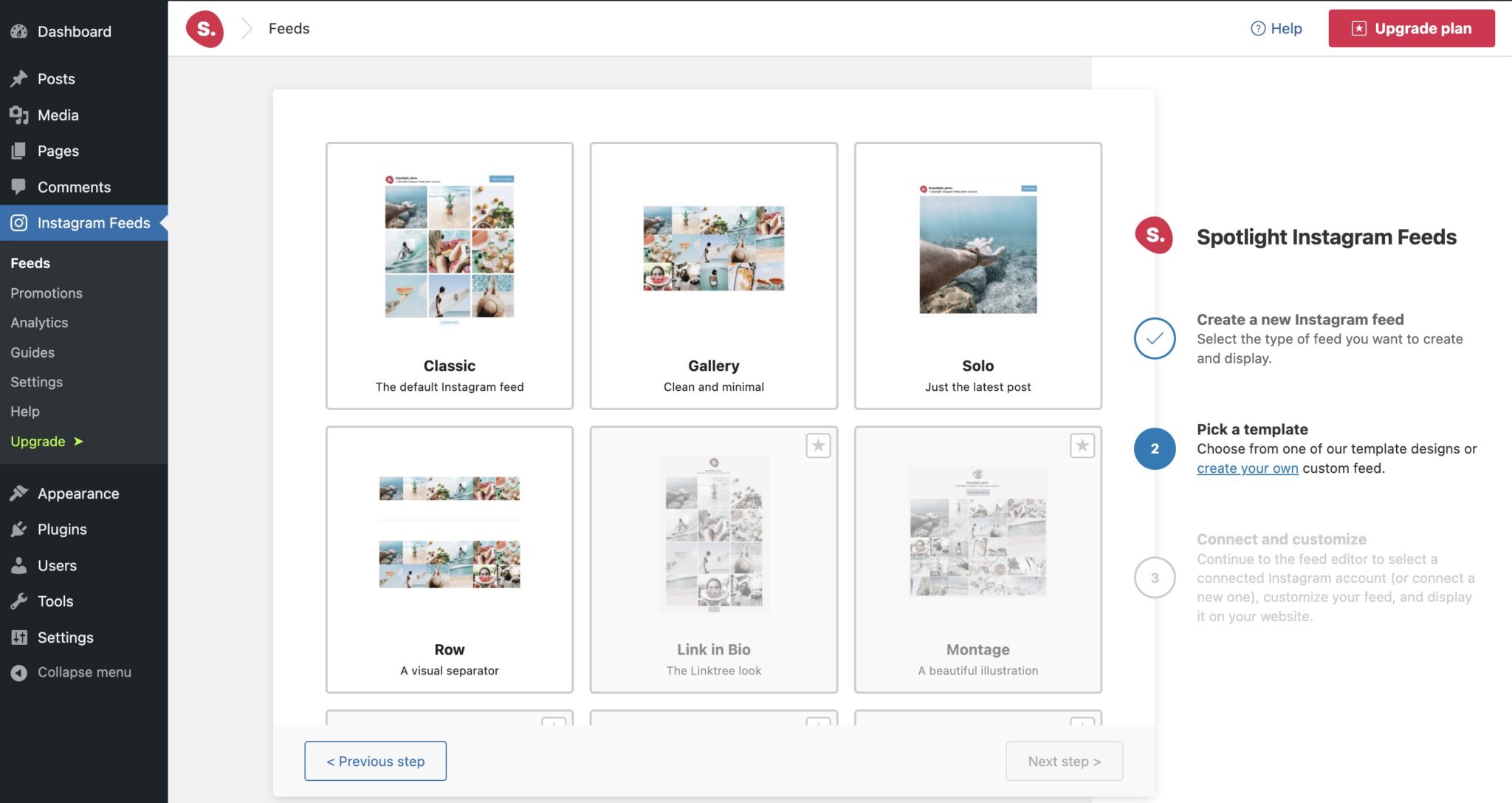Choose the Link in Bio template preview

714,534
